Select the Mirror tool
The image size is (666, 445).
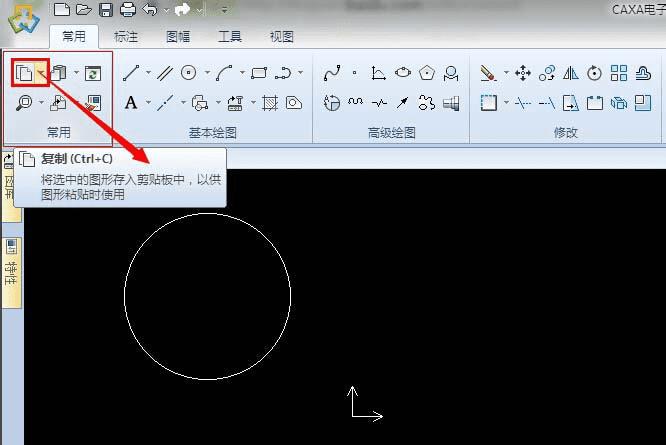570,73
